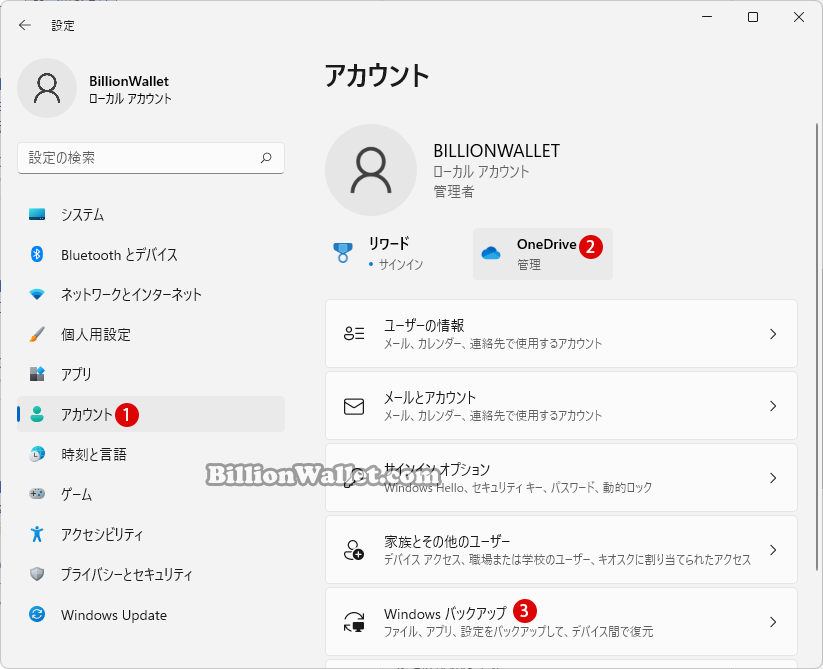This screenshot has width=823, height=669.
Task: Click the Windows バックアップ sync icon
Action: (354, 622)
